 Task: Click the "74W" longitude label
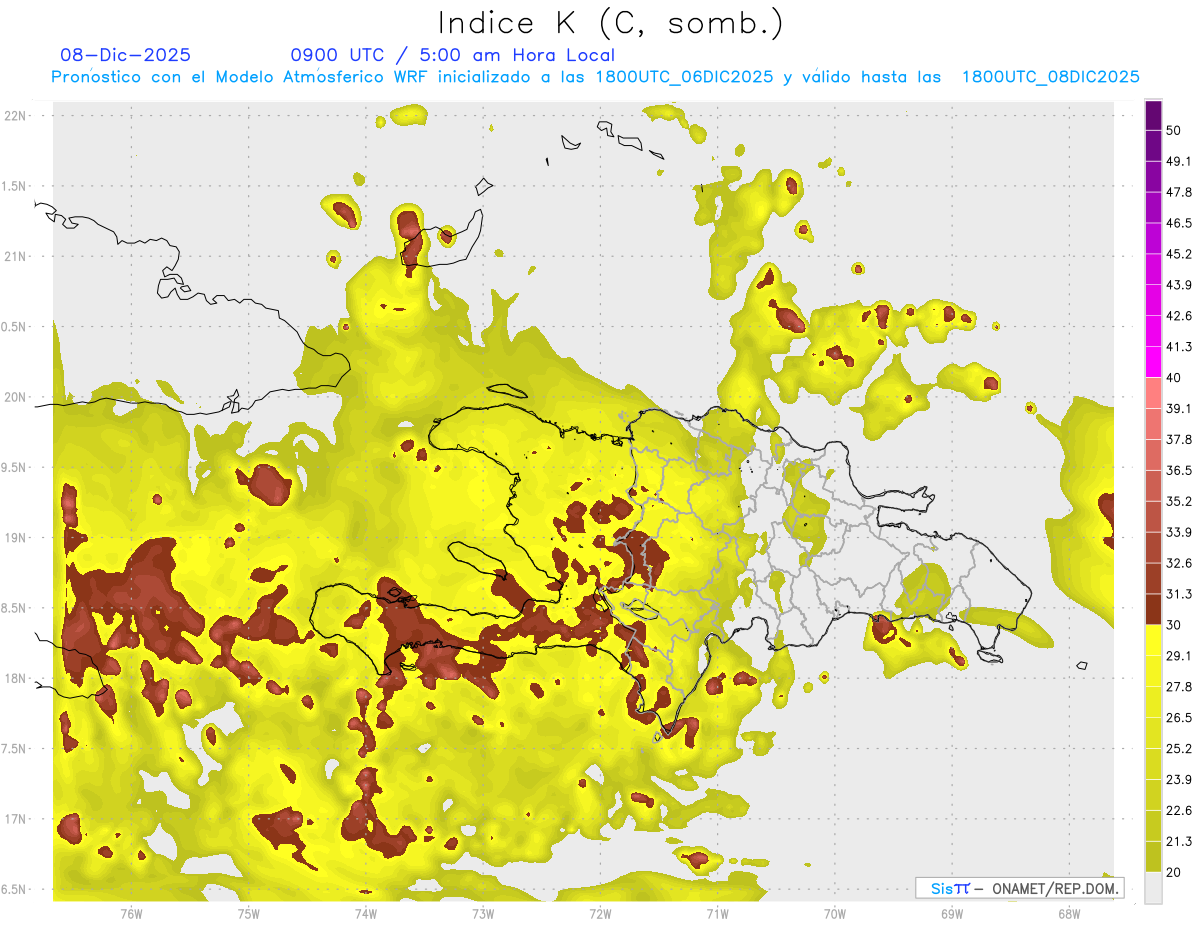click(366, 913)
